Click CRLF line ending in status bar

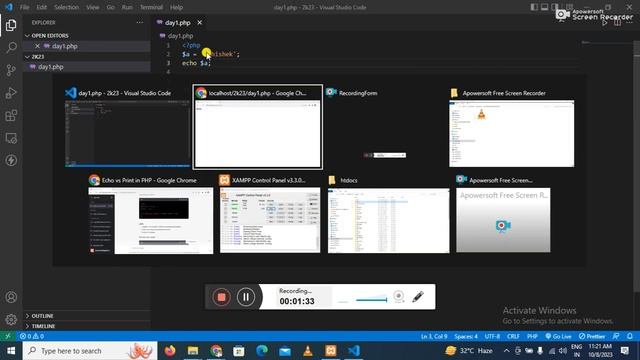pos(513,336)
